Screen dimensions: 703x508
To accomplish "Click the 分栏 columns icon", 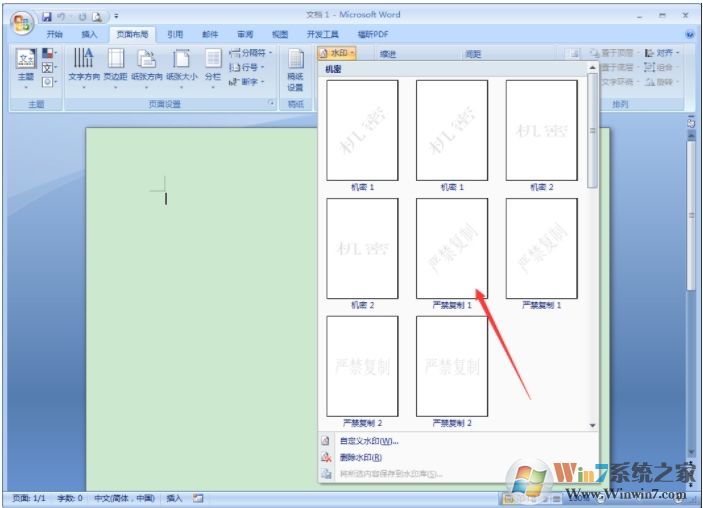I will coord(213,64).
